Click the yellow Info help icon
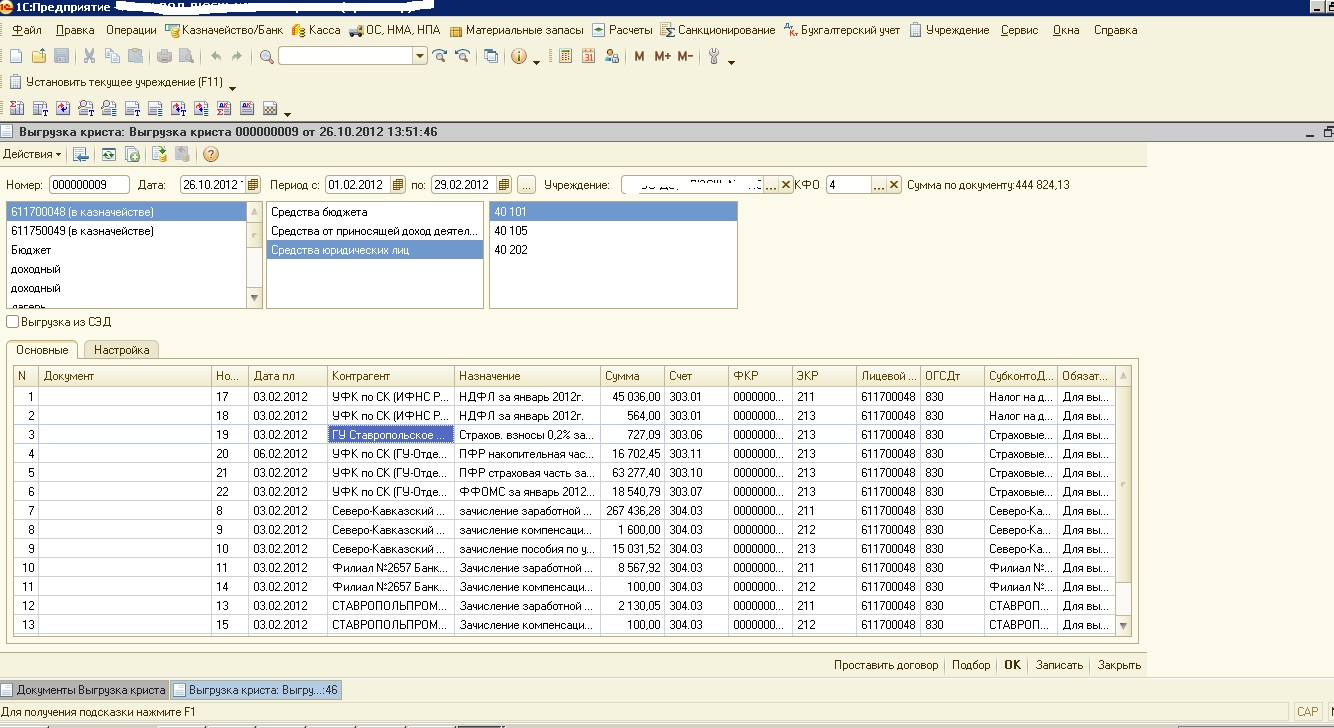The image size is (1334, 728). point(519,56)
